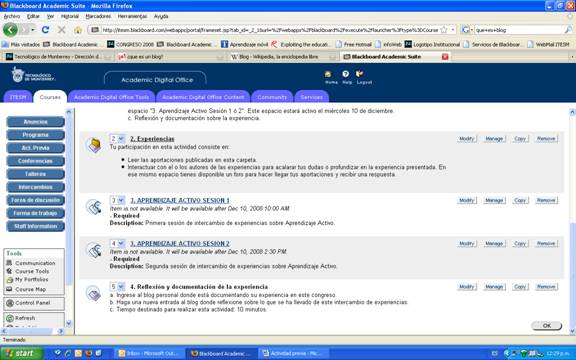Click the Blackboard Home icon in header
This screenshot has width=576, height=360.
point(328,74)
